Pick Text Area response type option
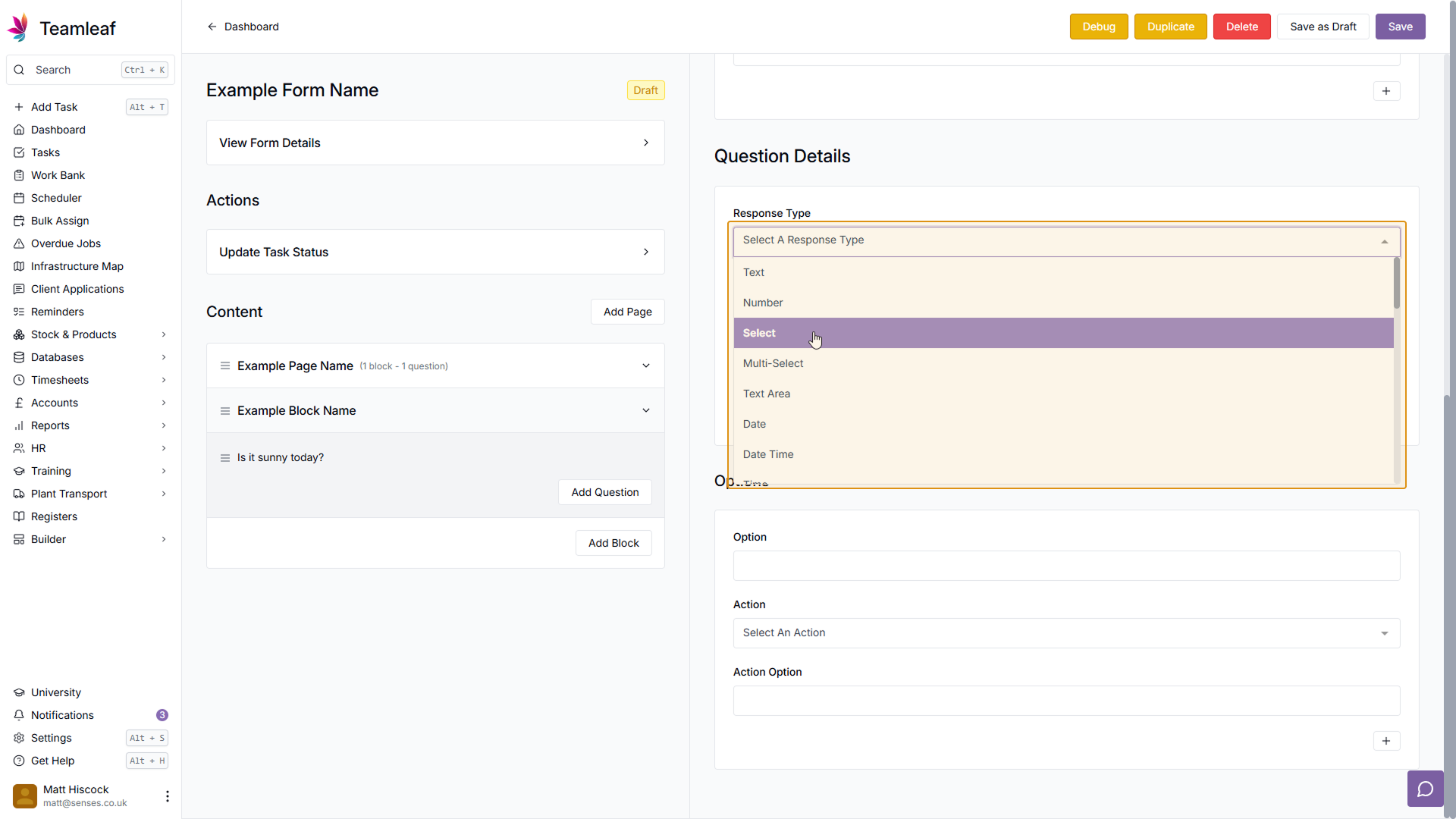The image size is (1456, 819). 766,394
